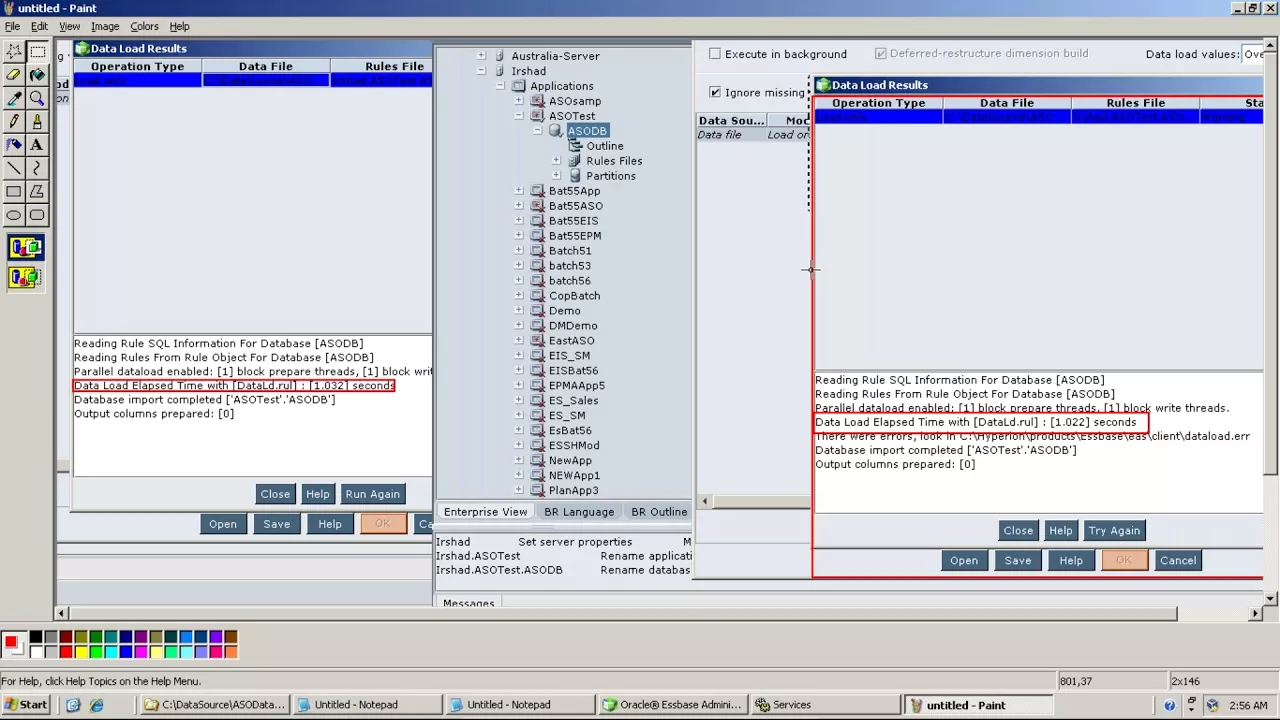Switch to the BR Language tab
Image resolution: width=1280 pixels, height=720 pixels.
579,512
